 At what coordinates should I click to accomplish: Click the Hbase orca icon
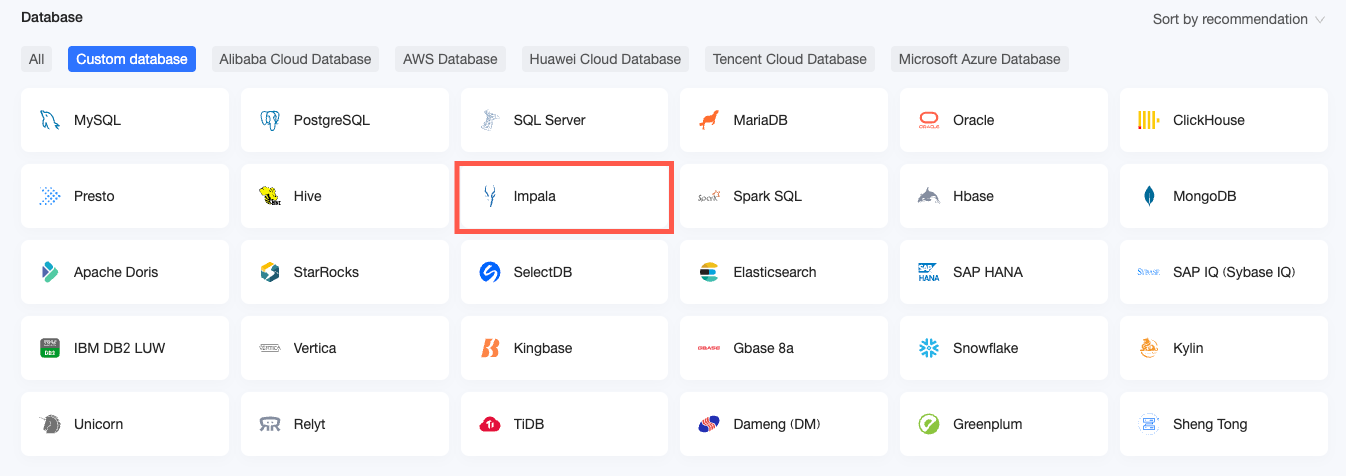tap(929, 196)
